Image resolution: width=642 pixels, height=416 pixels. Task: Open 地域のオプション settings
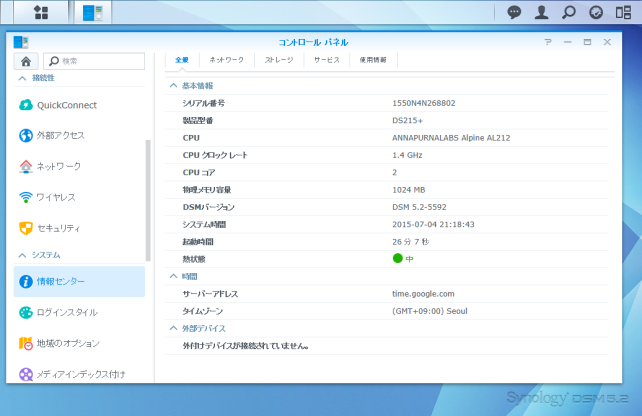tap(79, 343)
